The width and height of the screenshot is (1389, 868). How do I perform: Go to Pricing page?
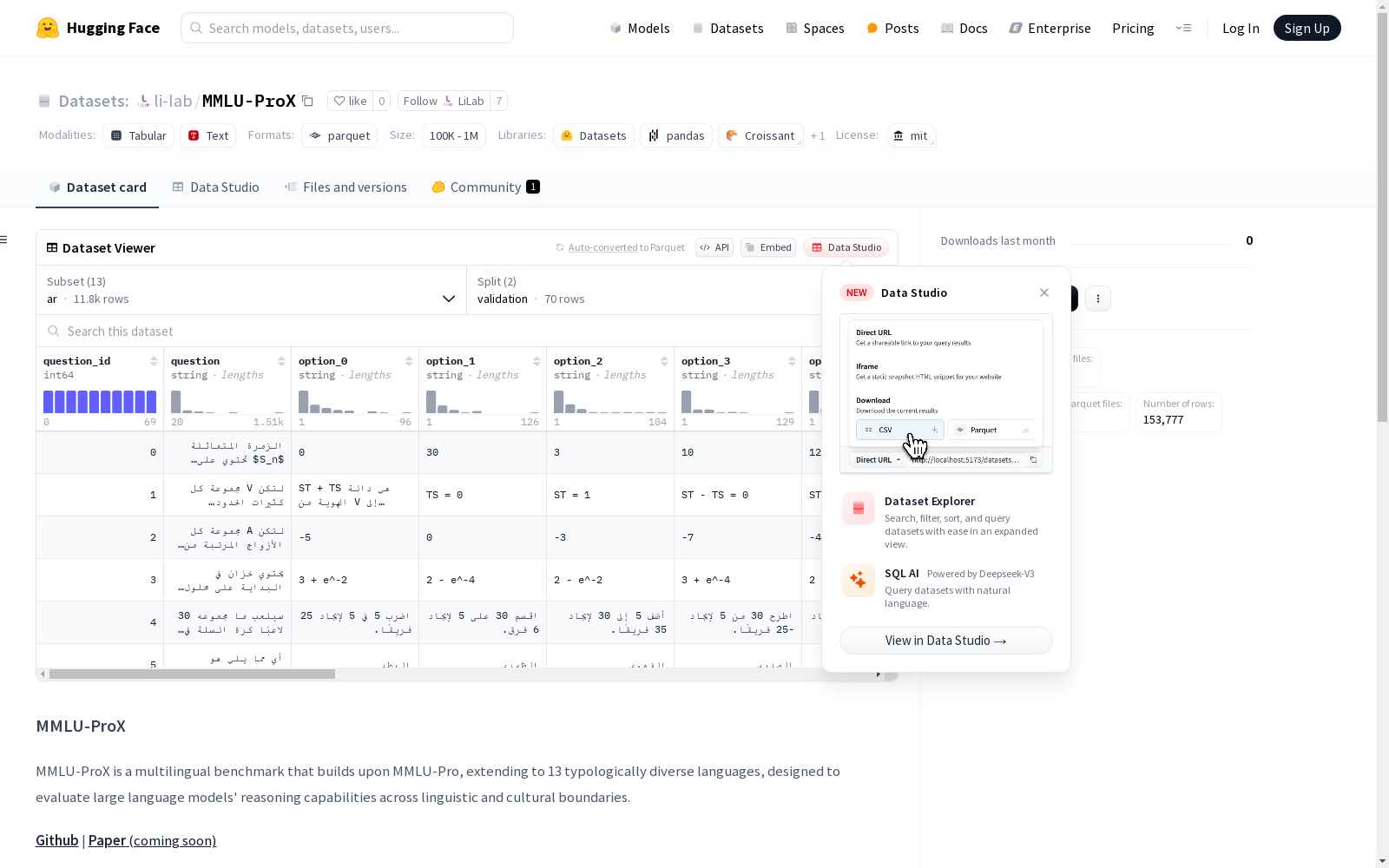(1133, 28)
